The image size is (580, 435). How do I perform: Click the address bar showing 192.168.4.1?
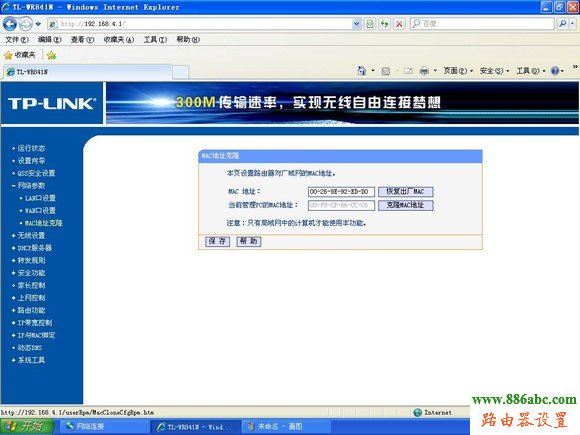[x=200, y=24]
